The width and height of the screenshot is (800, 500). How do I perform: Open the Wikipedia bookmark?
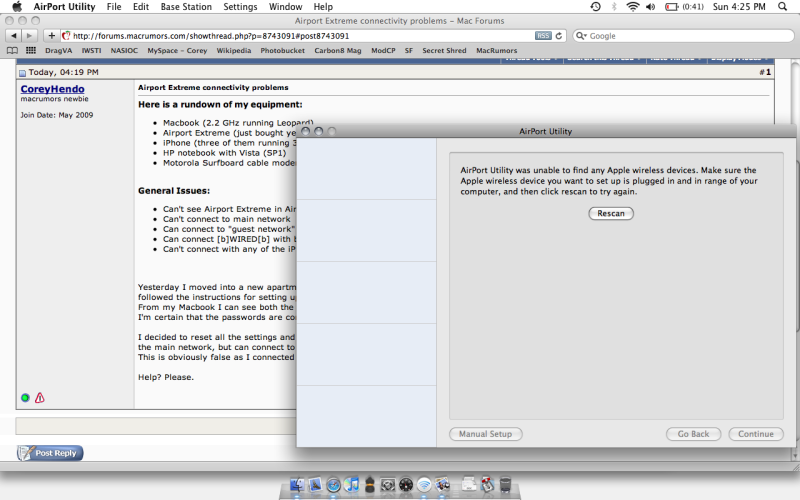[x=234, y=51]
